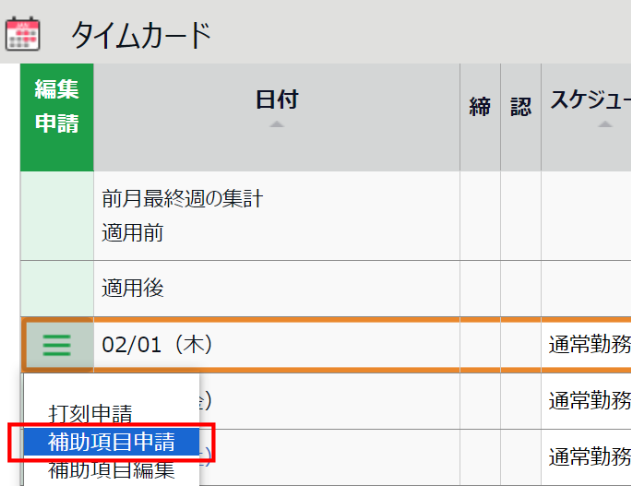Click the bottom-most 通常勤務 schedule cell
Image resolution: width=631 pixels, height=486 pixels.
[x=590, y=457]
